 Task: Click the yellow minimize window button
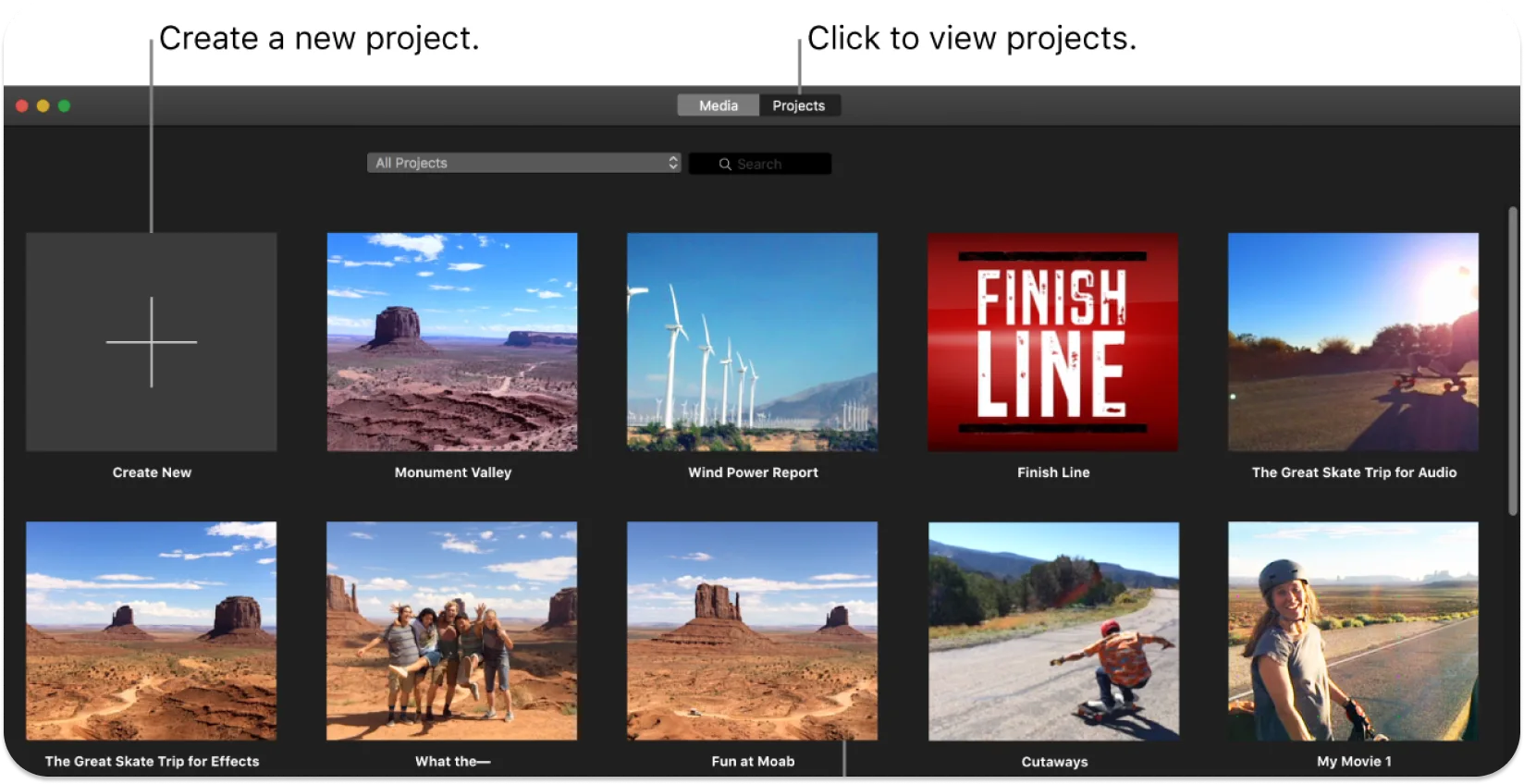point(43,105)
